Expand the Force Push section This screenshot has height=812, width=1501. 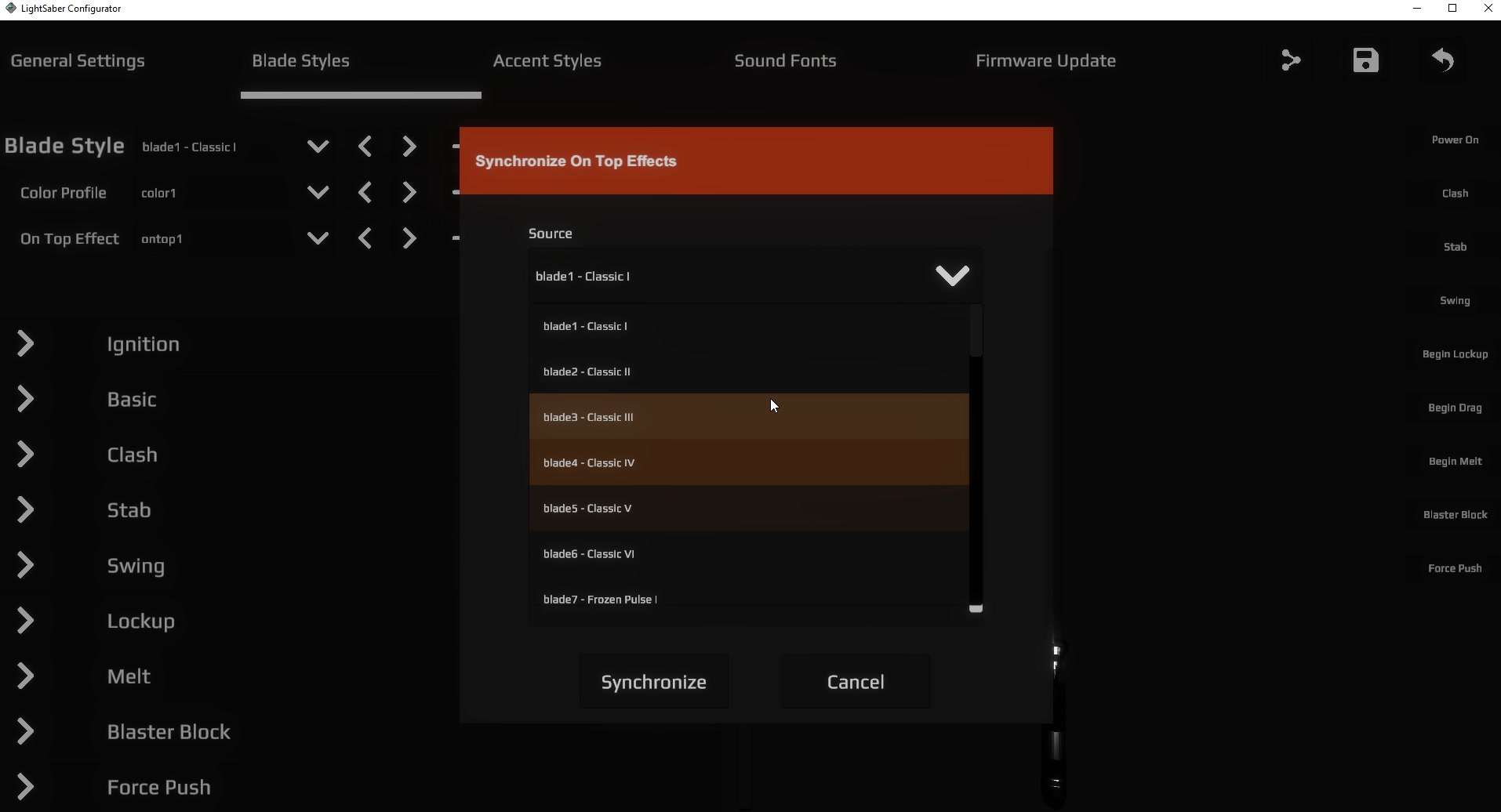tap(25, 787)
